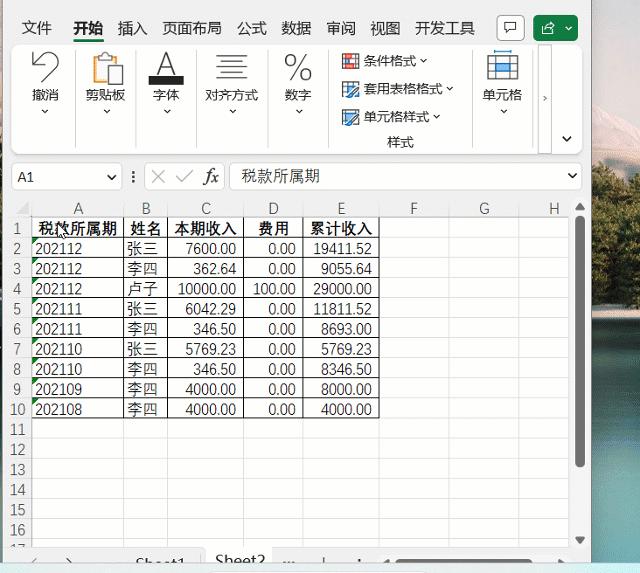Switch to the Formulas (公式) tab
640x573 pixels.
pyautogui.click(x=252, y=28)
